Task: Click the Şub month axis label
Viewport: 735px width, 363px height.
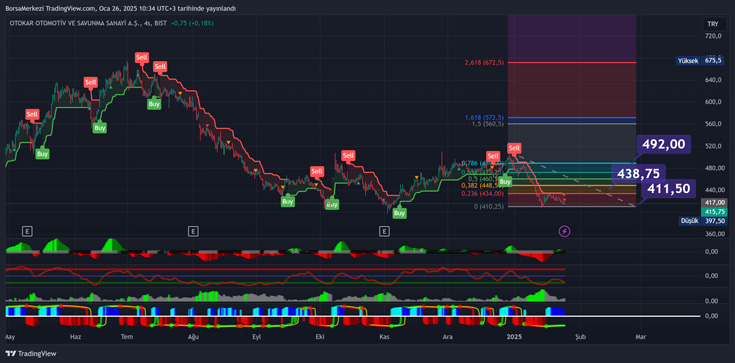Action: [580, 337]
